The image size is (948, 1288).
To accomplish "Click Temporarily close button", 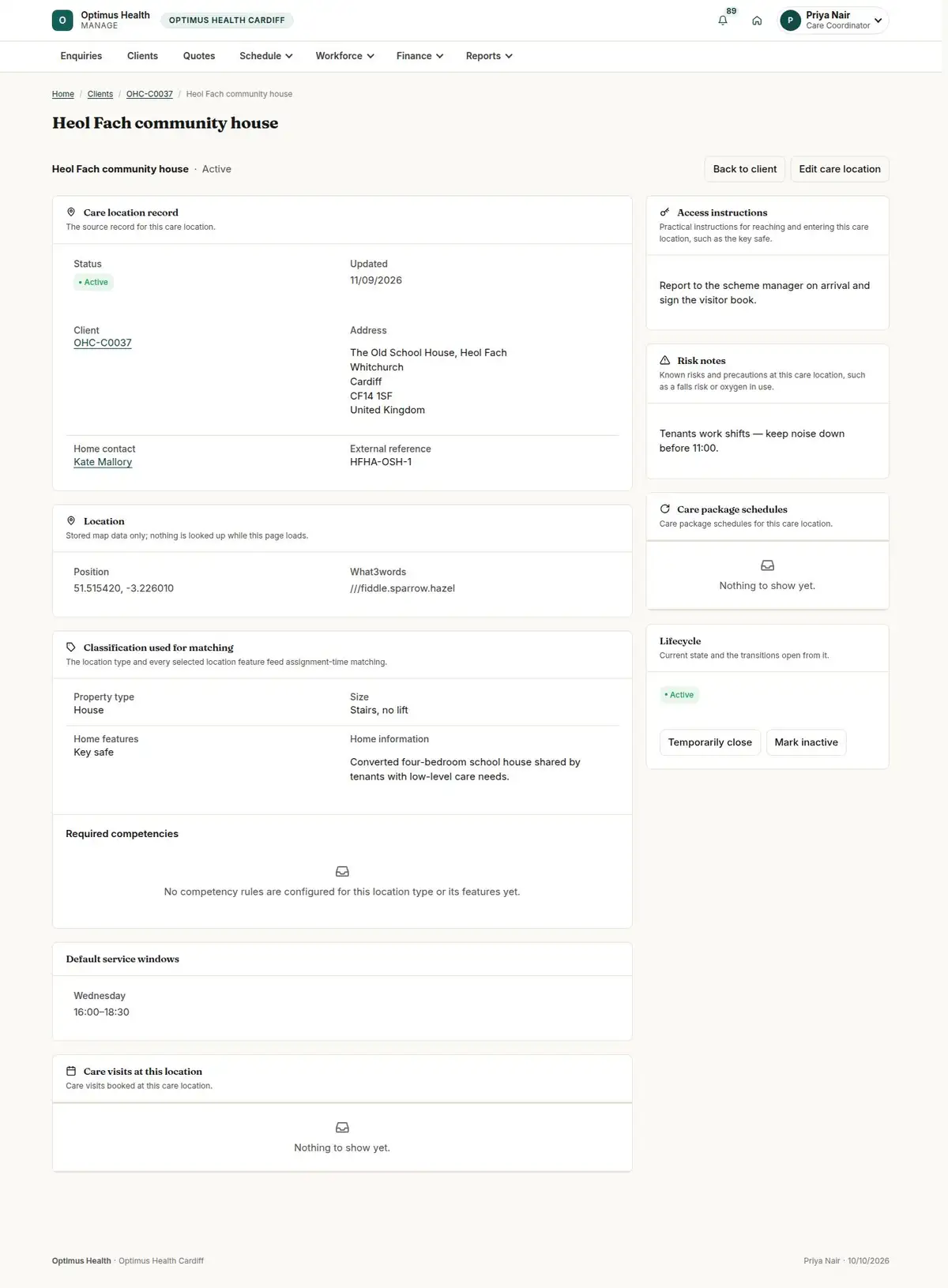I will point(710,742).
